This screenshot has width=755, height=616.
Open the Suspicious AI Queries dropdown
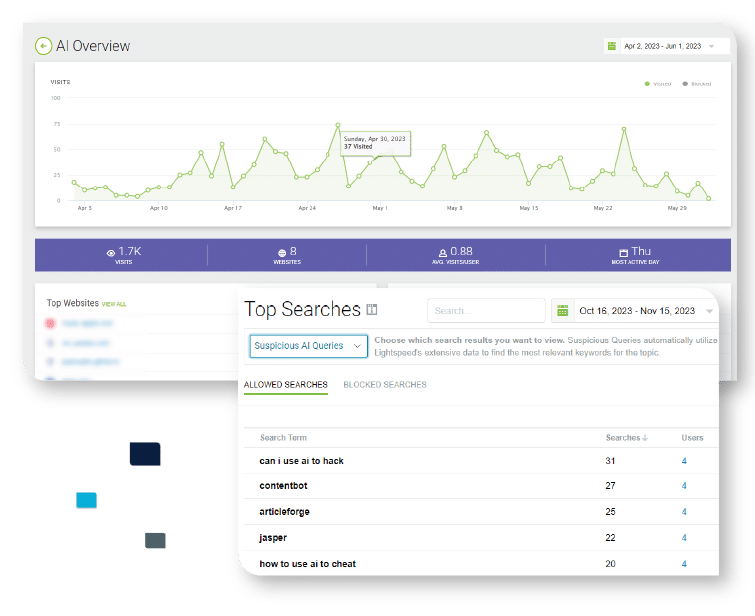[309, 346]
